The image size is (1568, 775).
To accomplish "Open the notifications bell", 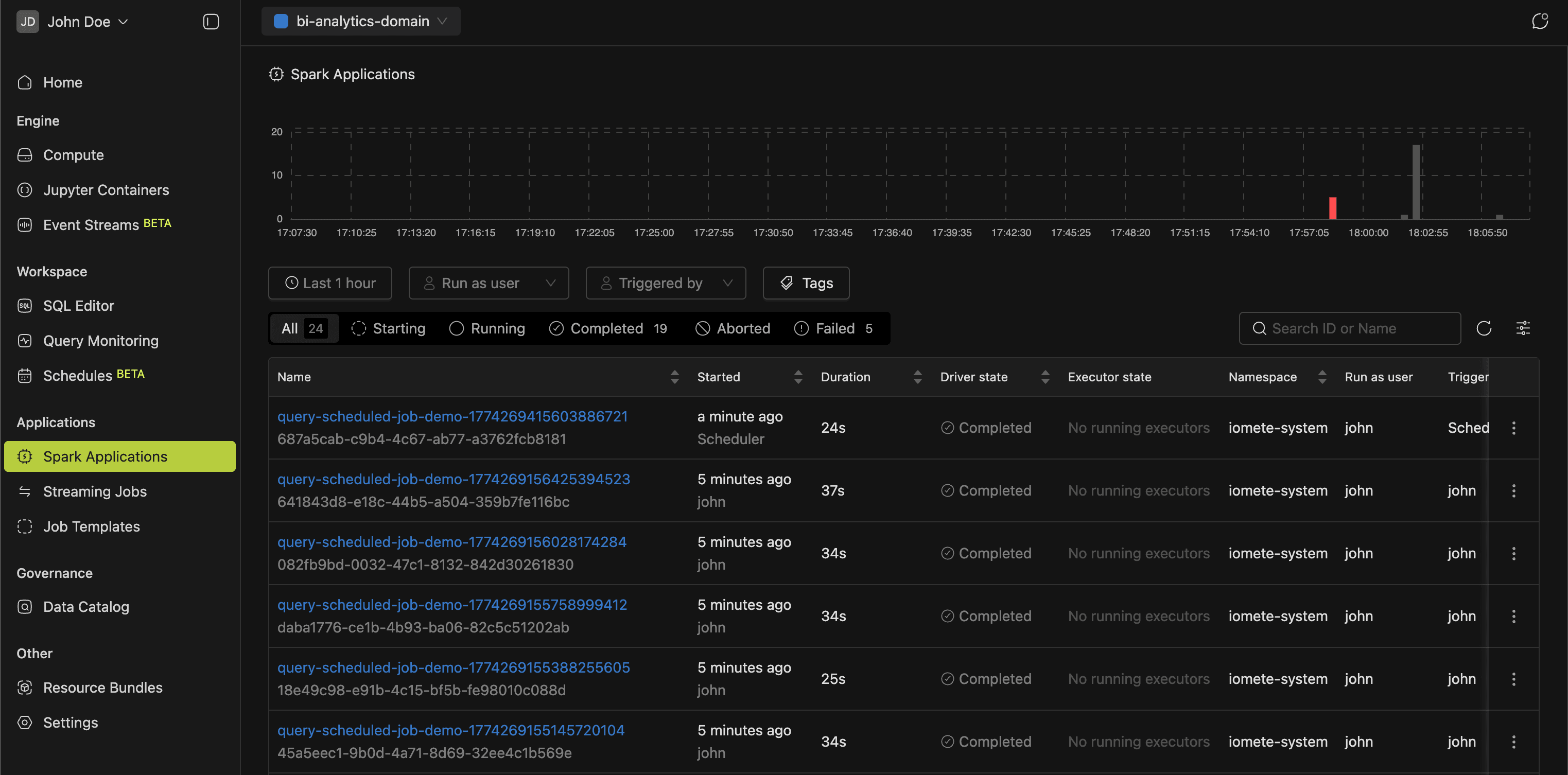I will point(1541,20).
